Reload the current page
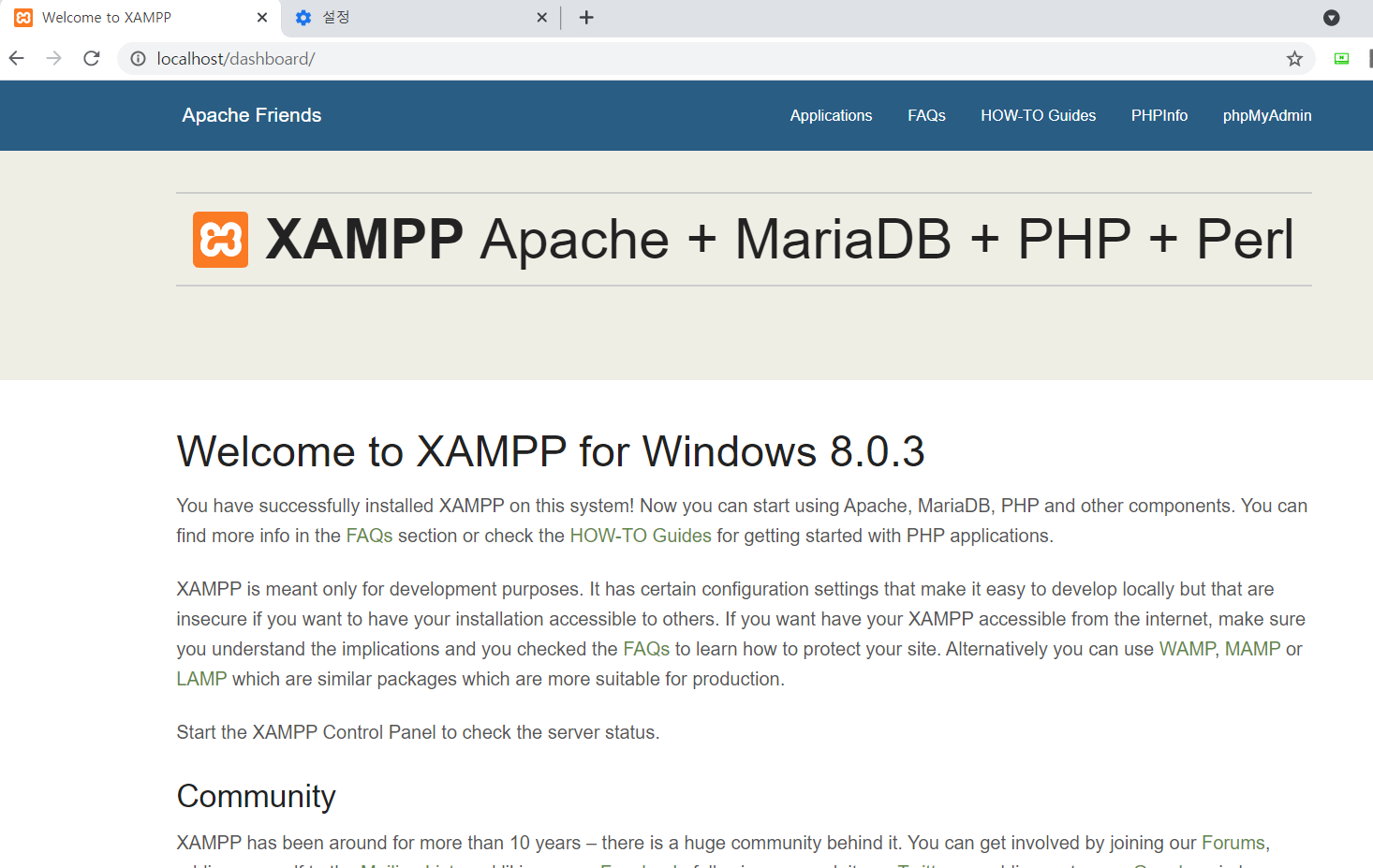 (91, 58)
